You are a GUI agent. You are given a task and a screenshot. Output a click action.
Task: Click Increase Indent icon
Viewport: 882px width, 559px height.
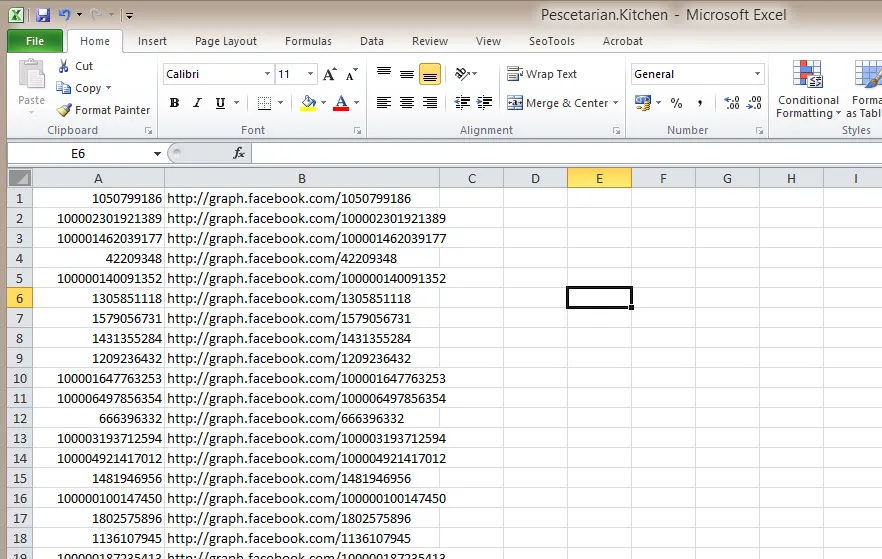pyautogui.click(x=484, y=103)
